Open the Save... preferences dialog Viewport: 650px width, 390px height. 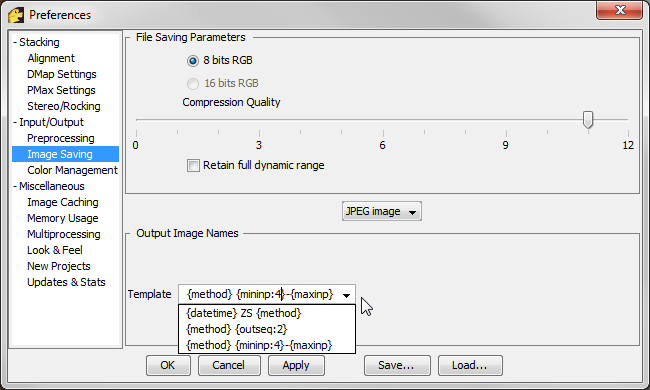397,366
